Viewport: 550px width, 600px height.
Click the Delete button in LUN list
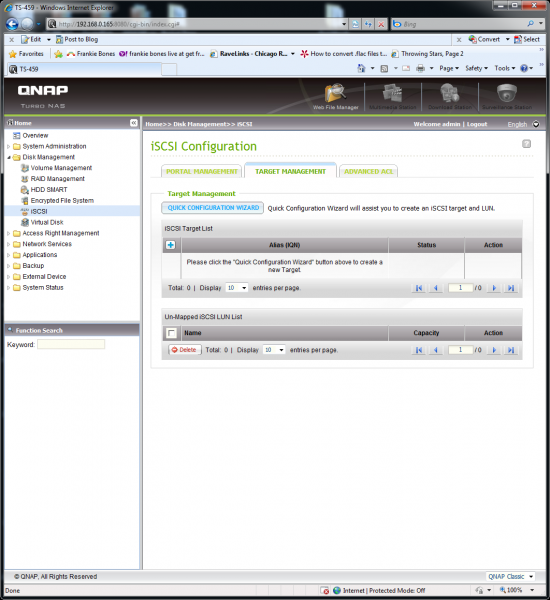point(184,350)
